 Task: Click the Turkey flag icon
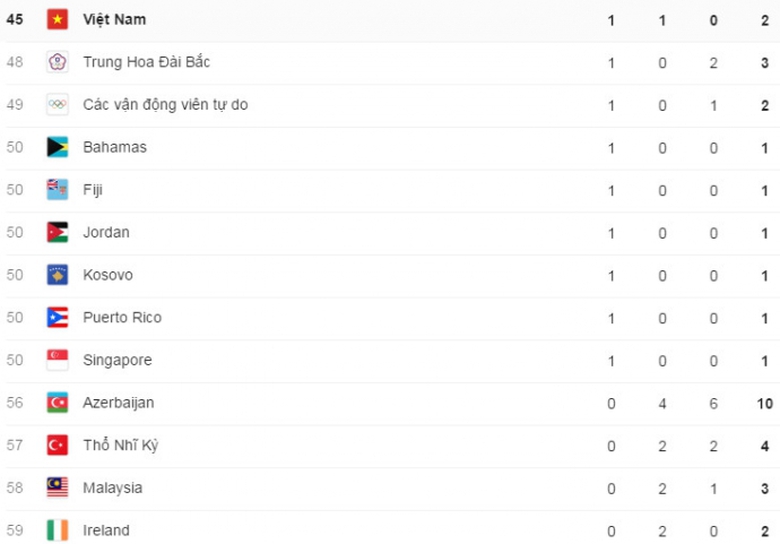57,445
